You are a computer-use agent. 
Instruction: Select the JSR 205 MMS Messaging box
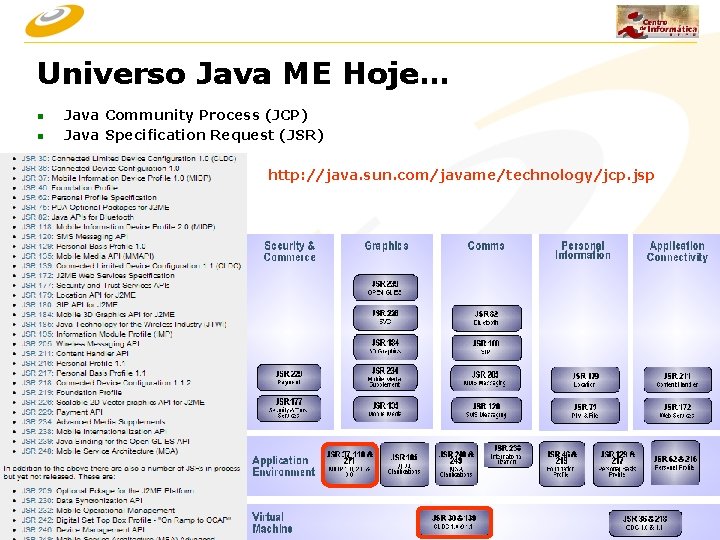point(486,378)
